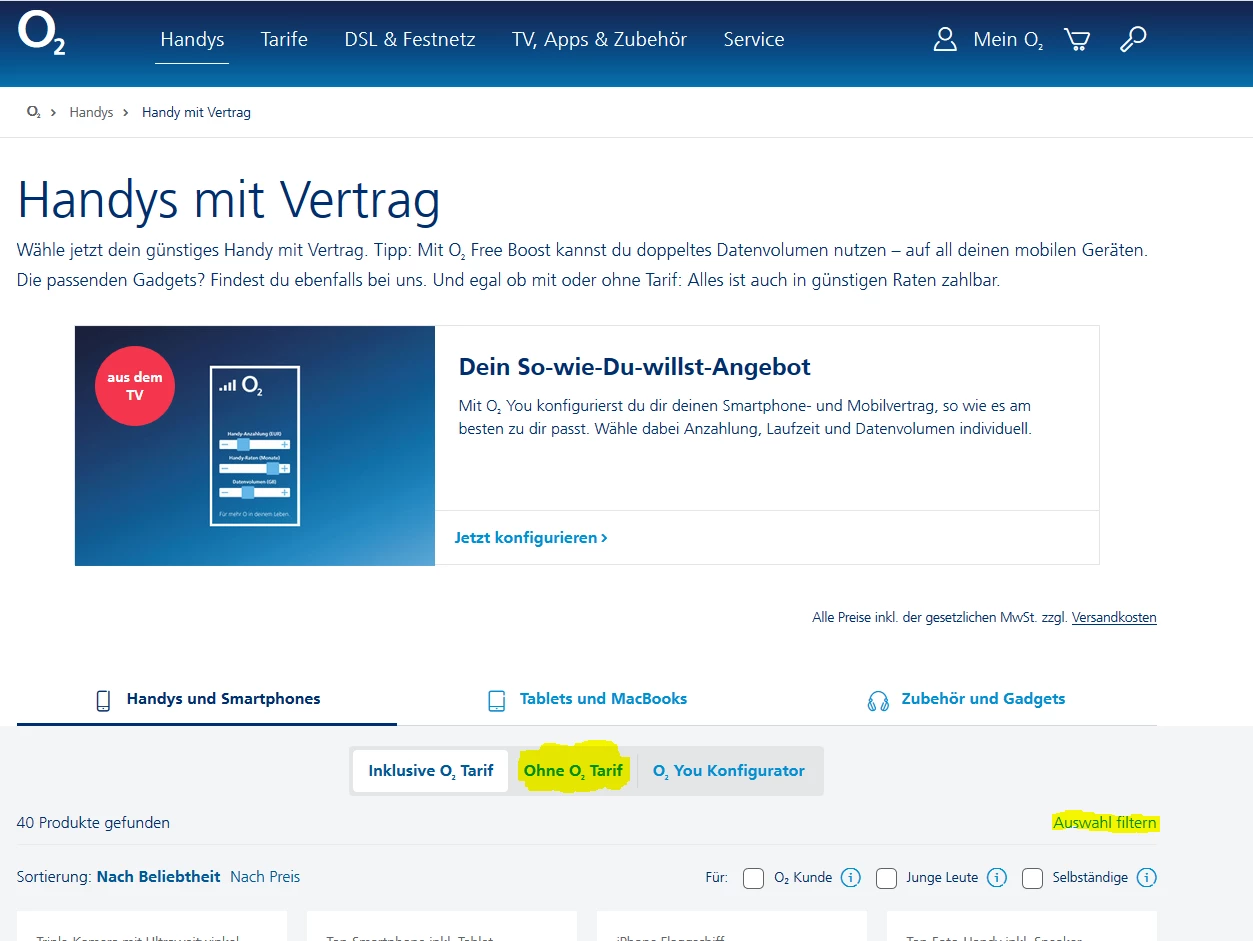
Task: Switch to Tablets und MacBooks tab
Action: [x=587, y=699]
